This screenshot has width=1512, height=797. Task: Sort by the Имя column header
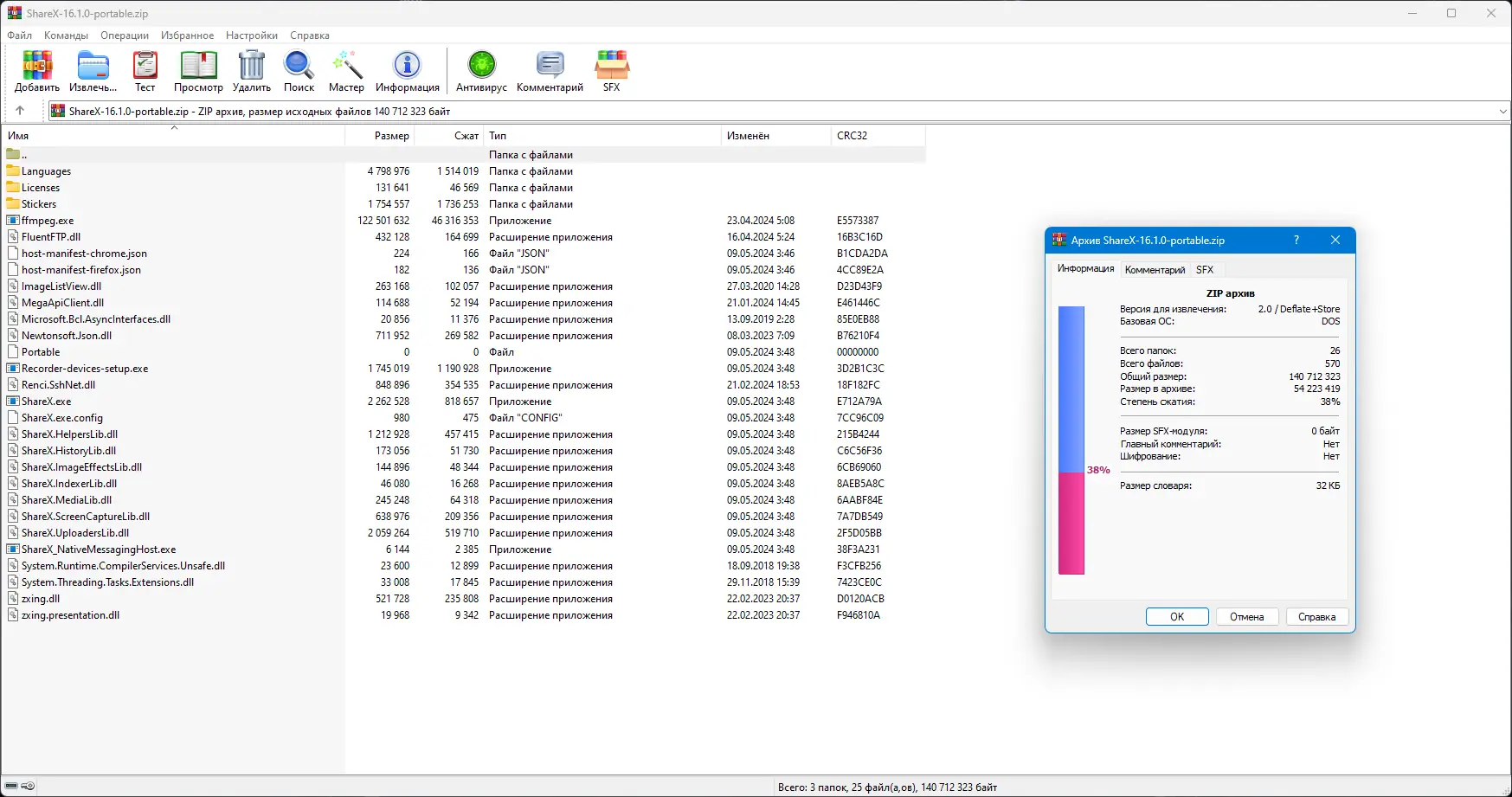(x=173, y=136)
